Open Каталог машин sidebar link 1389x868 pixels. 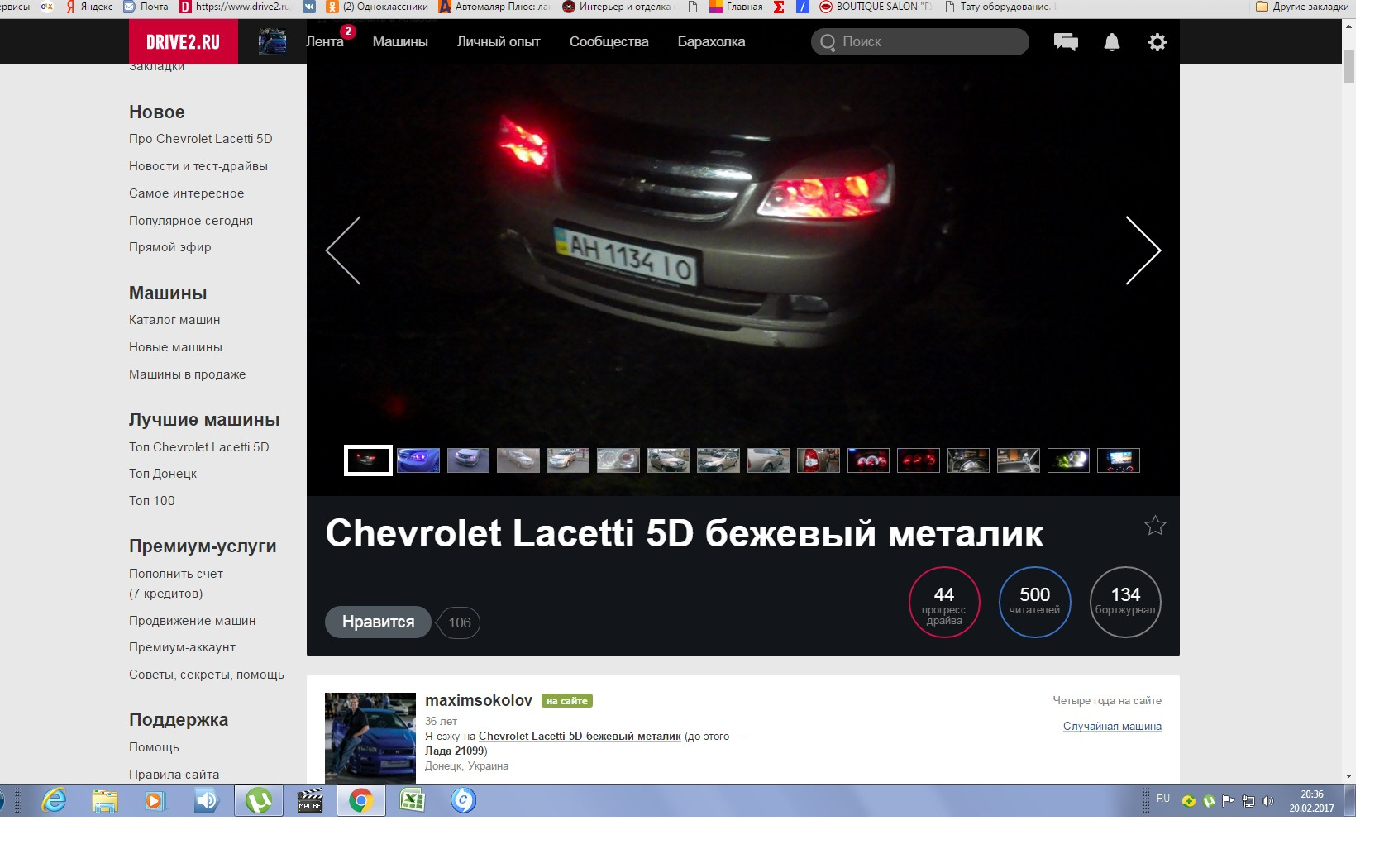174,320
